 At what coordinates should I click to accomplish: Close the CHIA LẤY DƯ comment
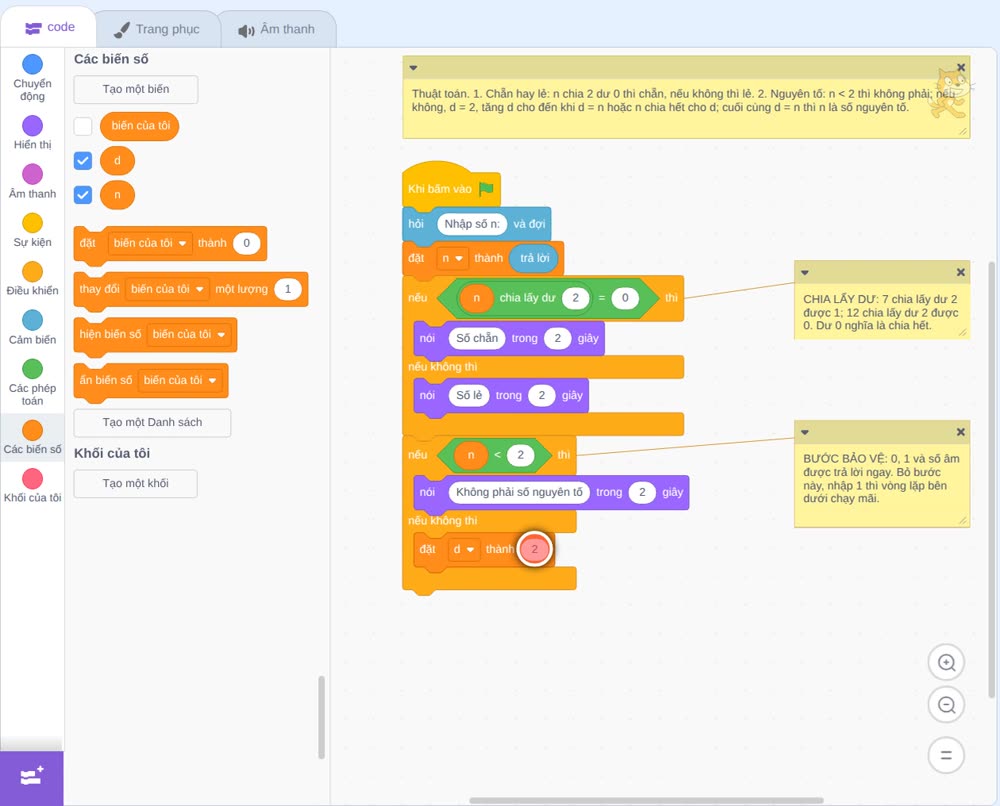coord(960,272)
